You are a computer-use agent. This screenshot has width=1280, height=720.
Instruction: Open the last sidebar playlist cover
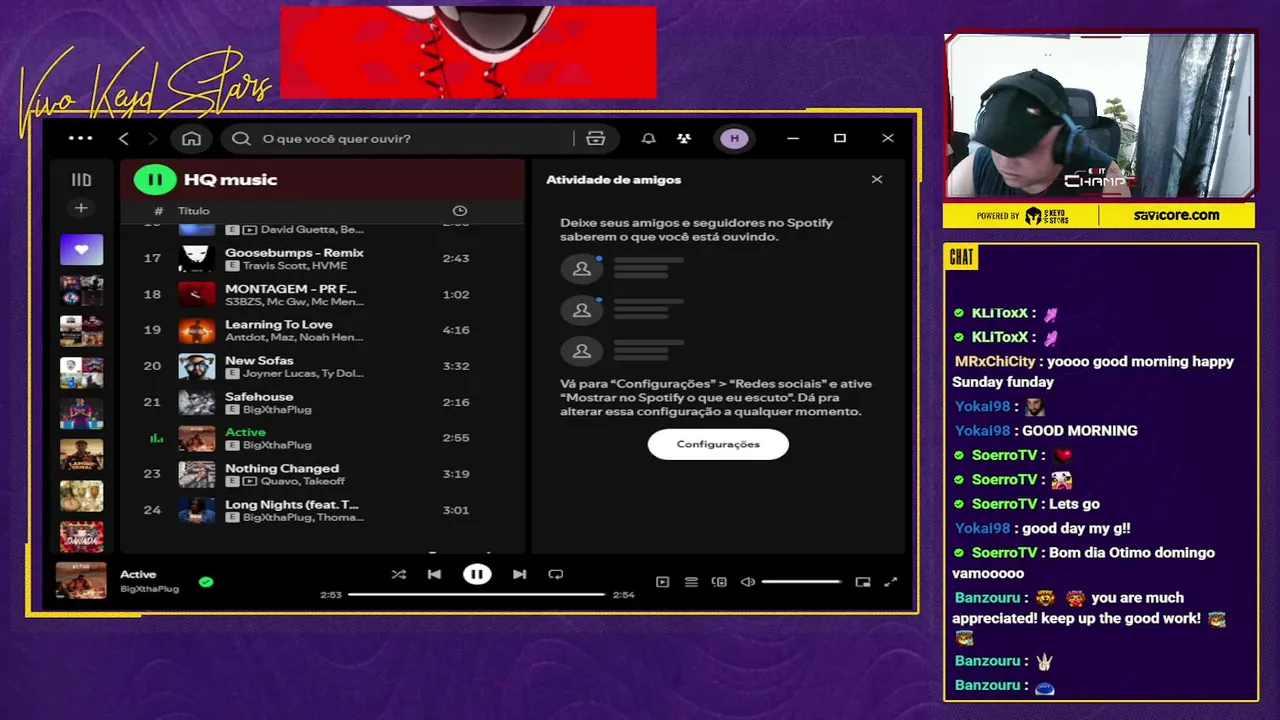point(81,536)
